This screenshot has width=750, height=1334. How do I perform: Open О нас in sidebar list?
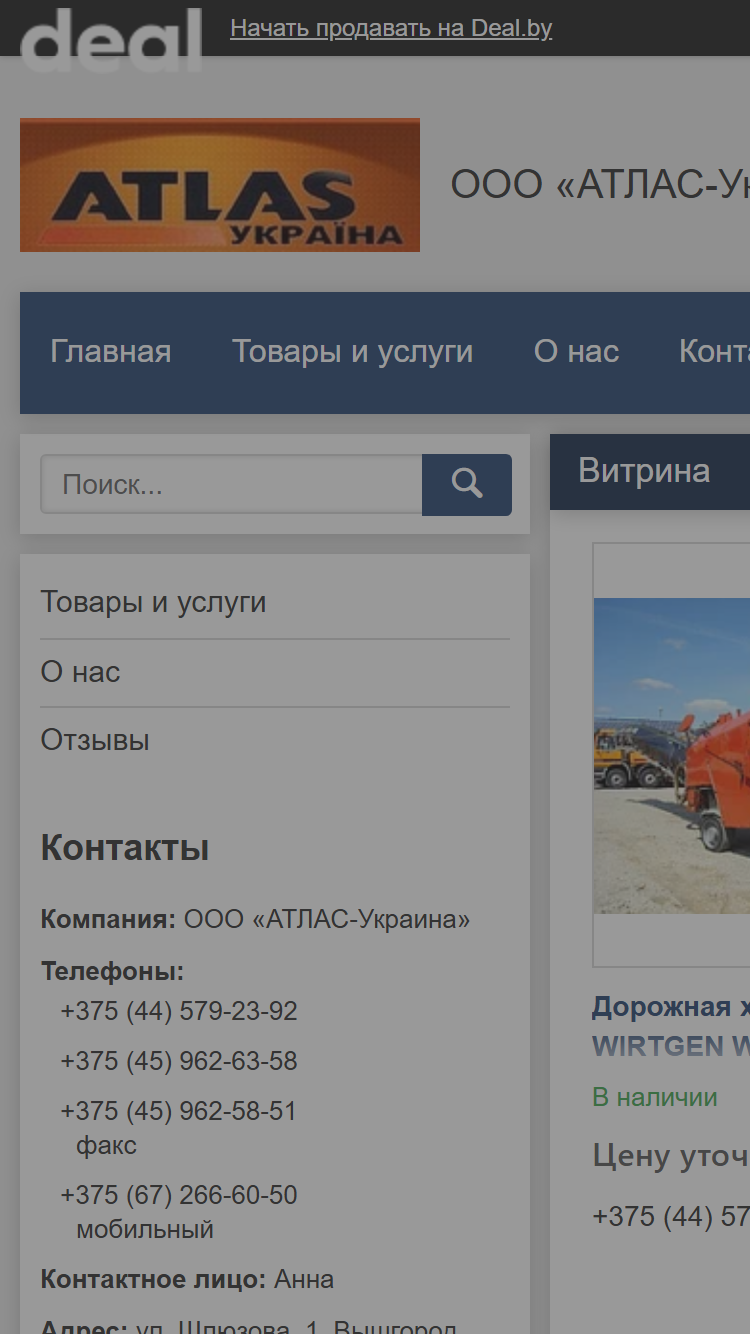pyautogui.click(x=80, y=672)
